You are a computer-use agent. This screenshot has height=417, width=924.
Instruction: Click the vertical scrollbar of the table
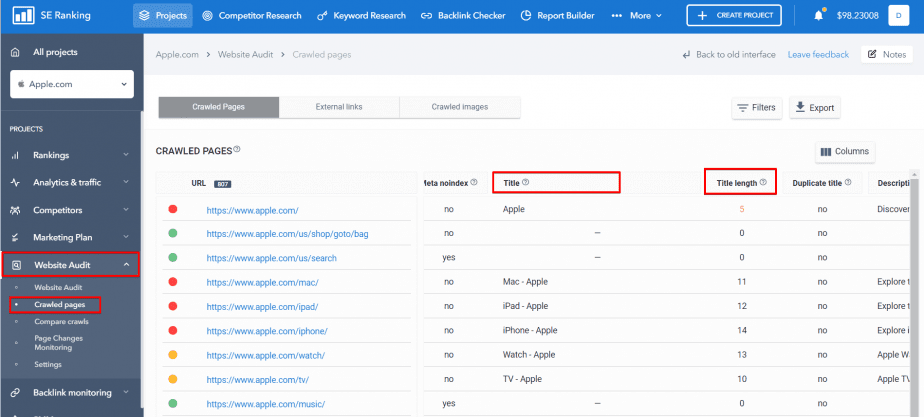(x=915, y=294)
